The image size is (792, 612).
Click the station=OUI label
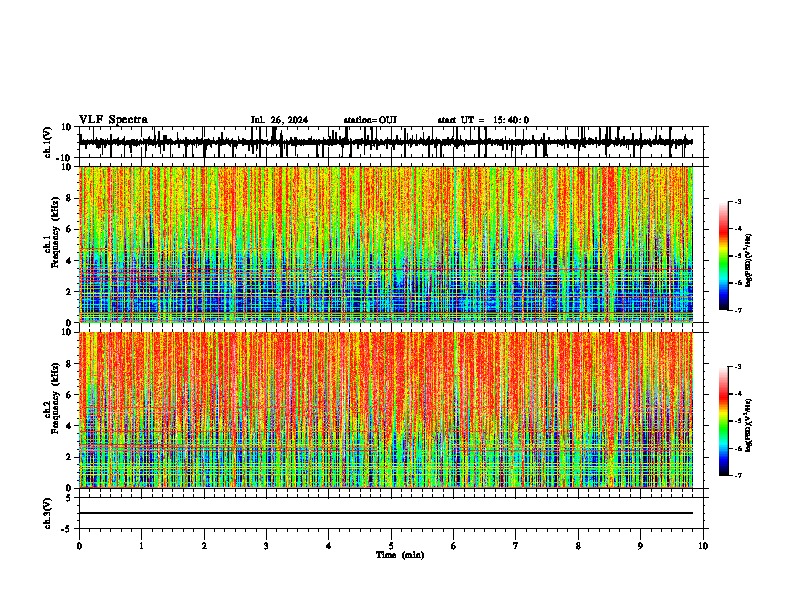[370, 120]
